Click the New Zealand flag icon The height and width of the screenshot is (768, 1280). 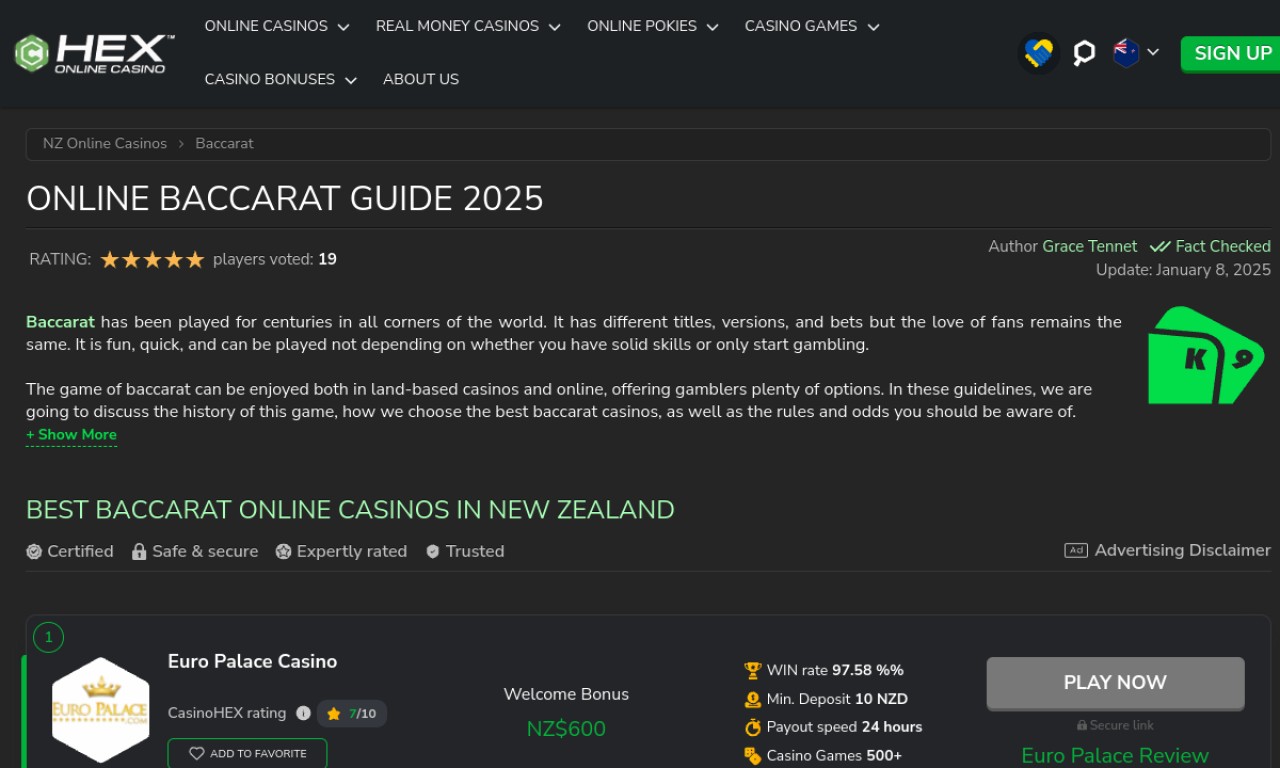[1126, 52]
